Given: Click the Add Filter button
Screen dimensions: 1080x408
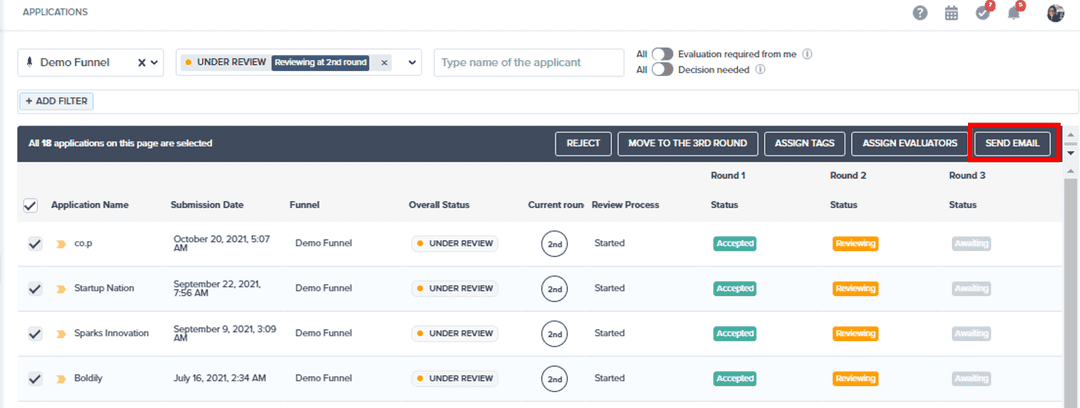Looking at the screenshot, I should click(x=56, y=101).
